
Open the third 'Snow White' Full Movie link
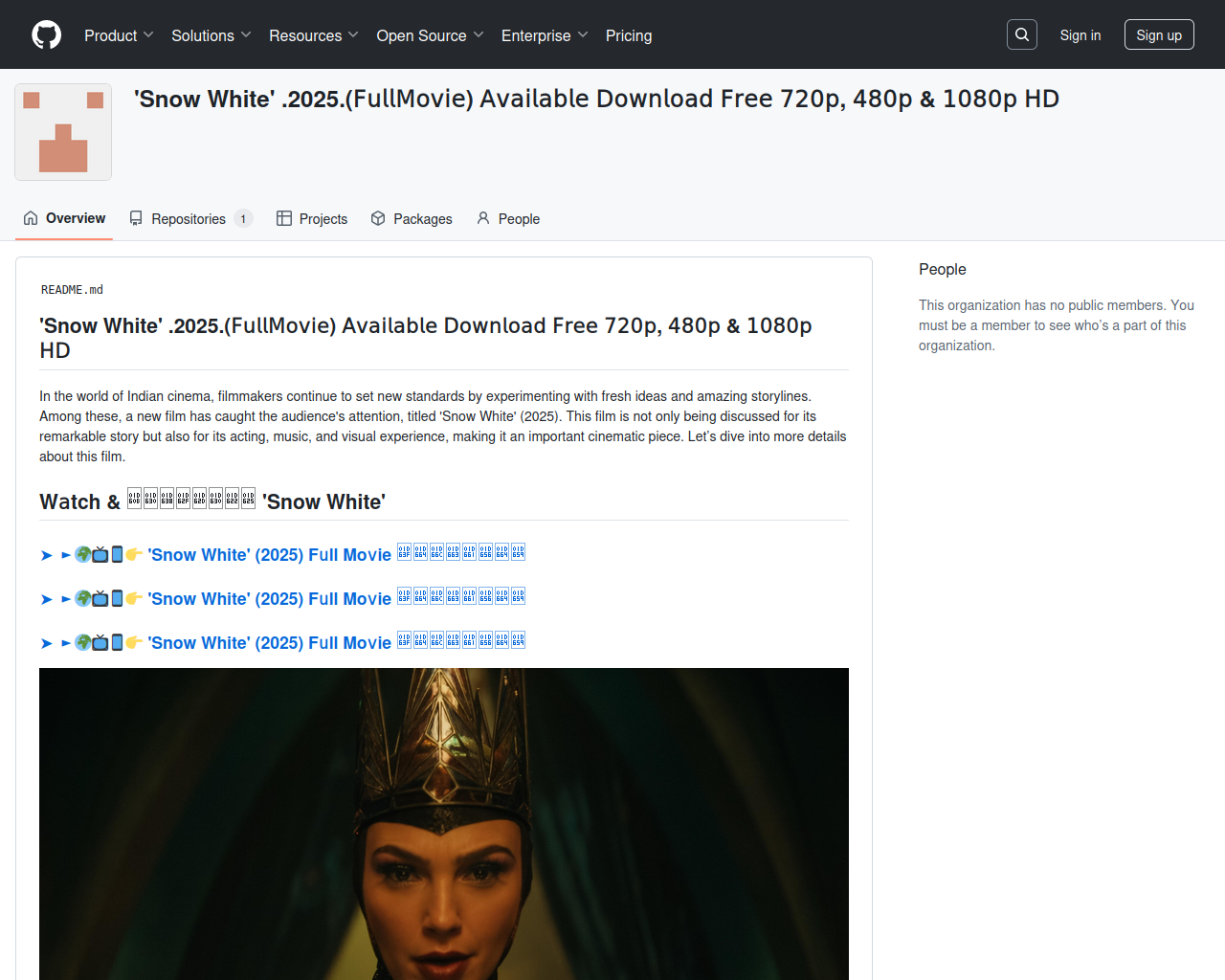coord(270,643)
